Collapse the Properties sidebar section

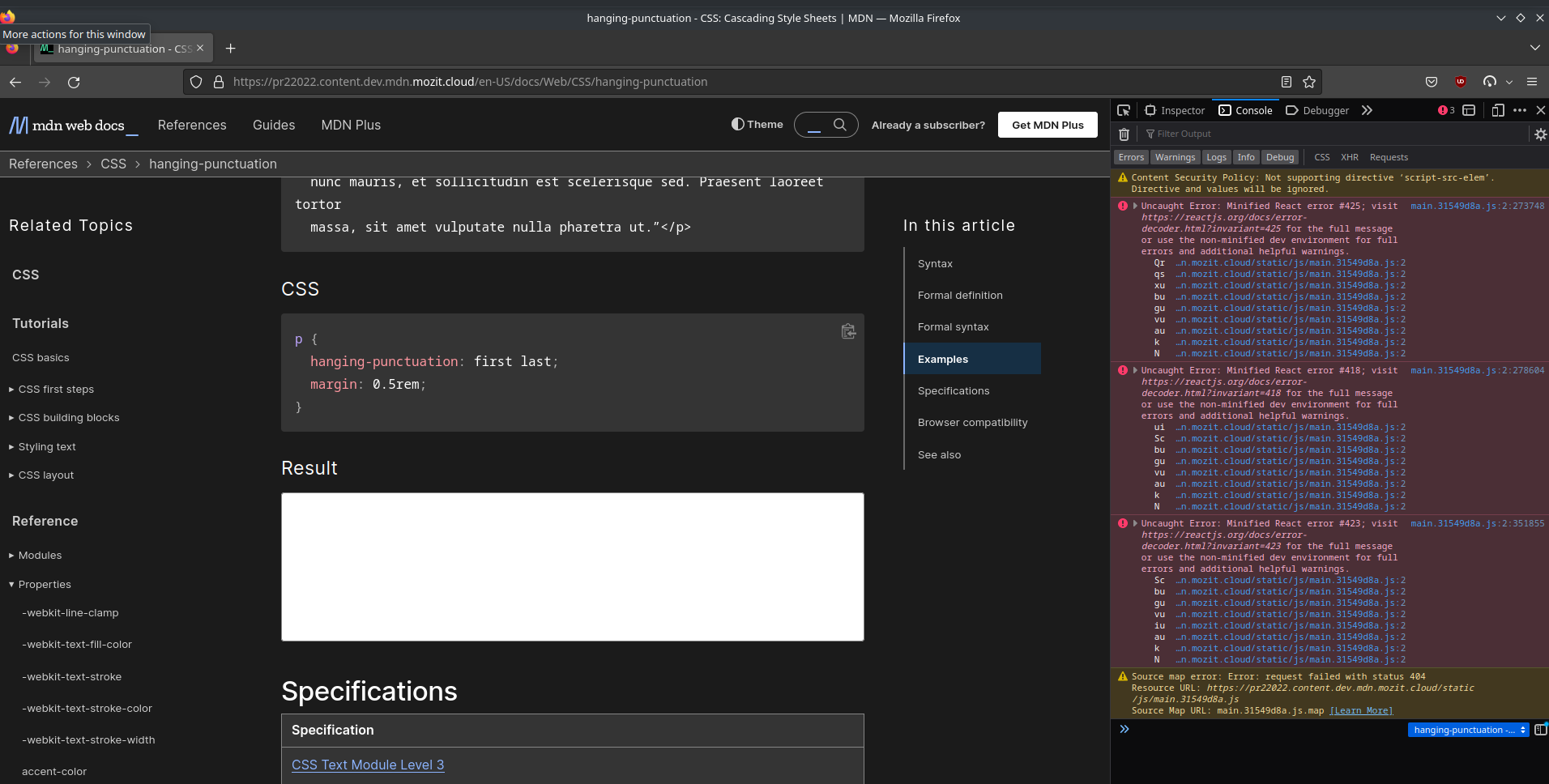tap(41, 585)
